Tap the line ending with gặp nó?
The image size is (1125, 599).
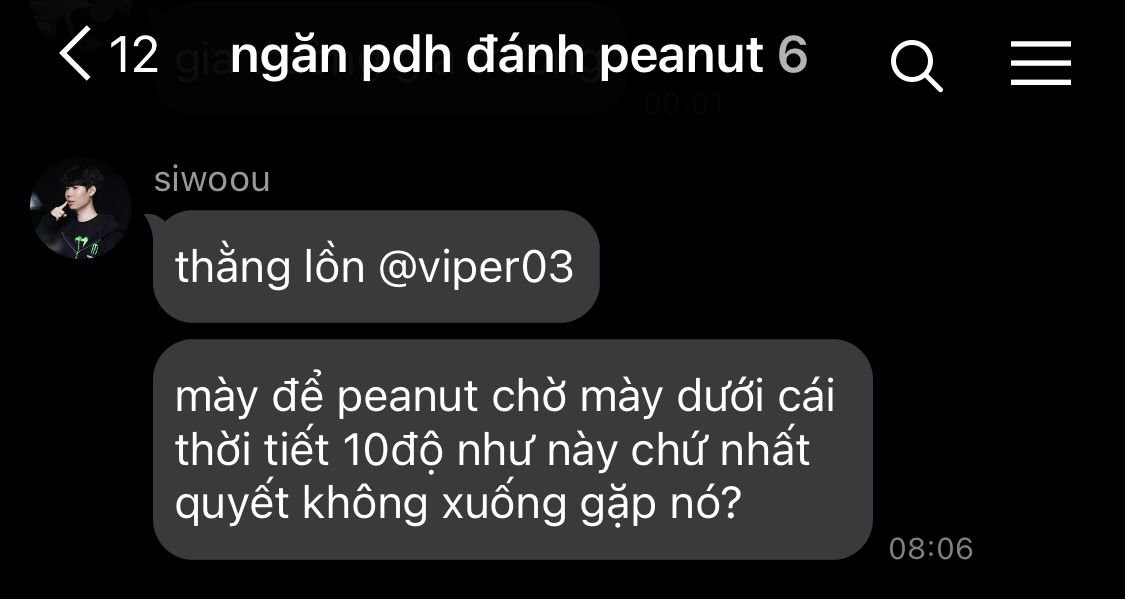(457, 506)
